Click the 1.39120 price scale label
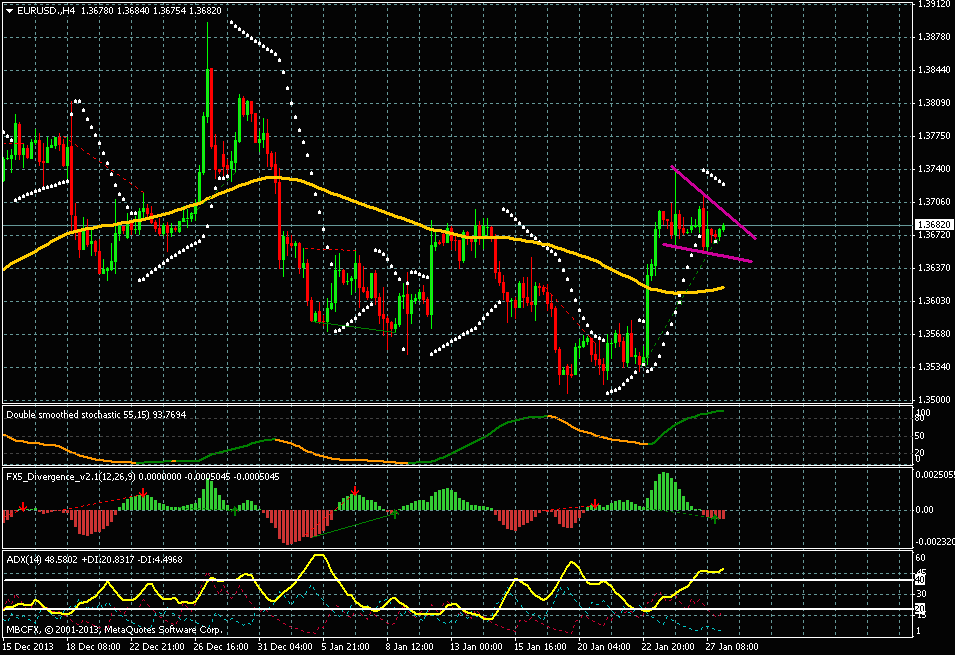 (932, 4)
